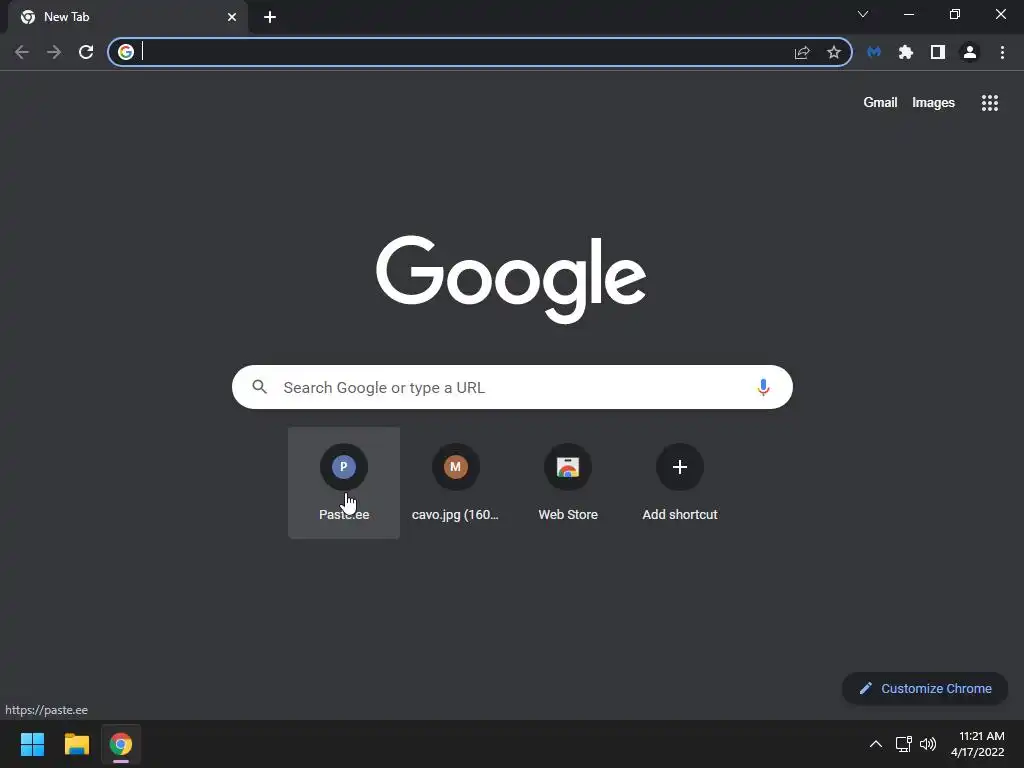
Task: Minimize the Chrome window
Action: pos(908,14)
